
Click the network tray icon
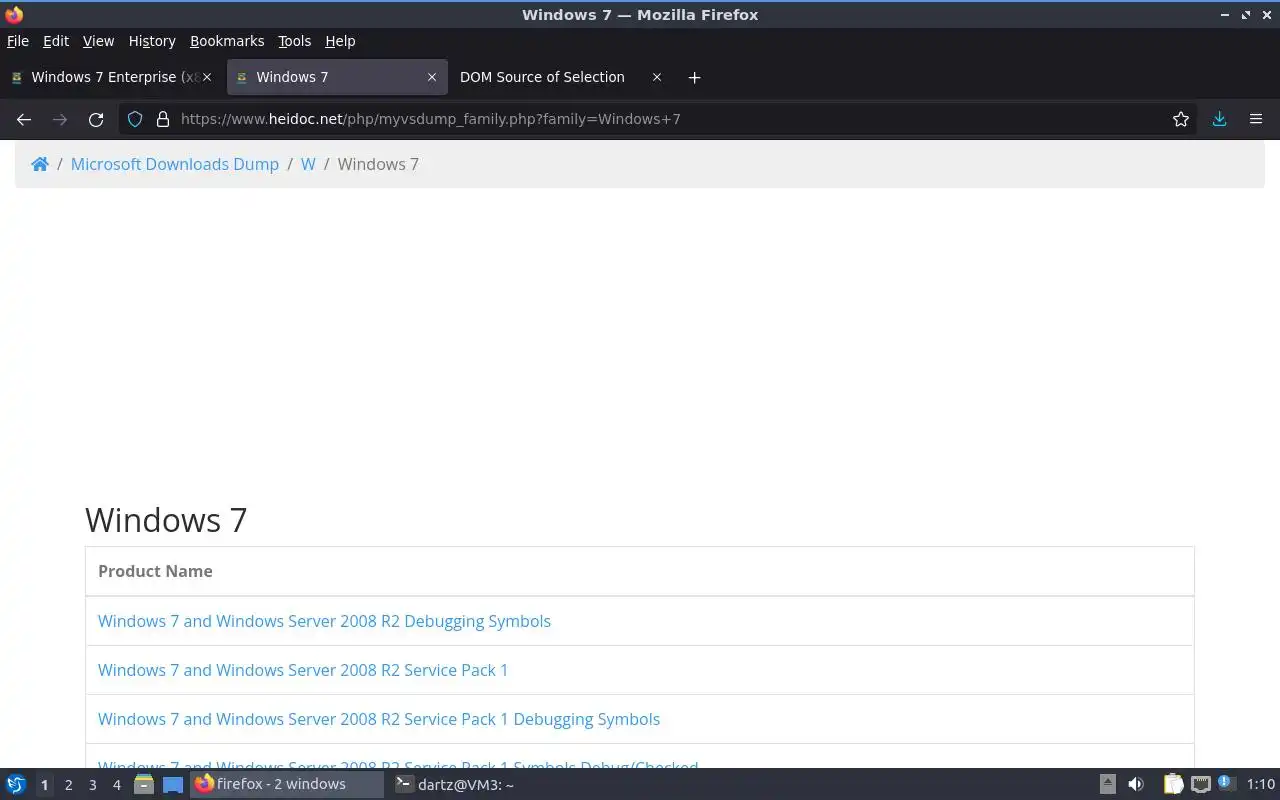pos(1200,784)
